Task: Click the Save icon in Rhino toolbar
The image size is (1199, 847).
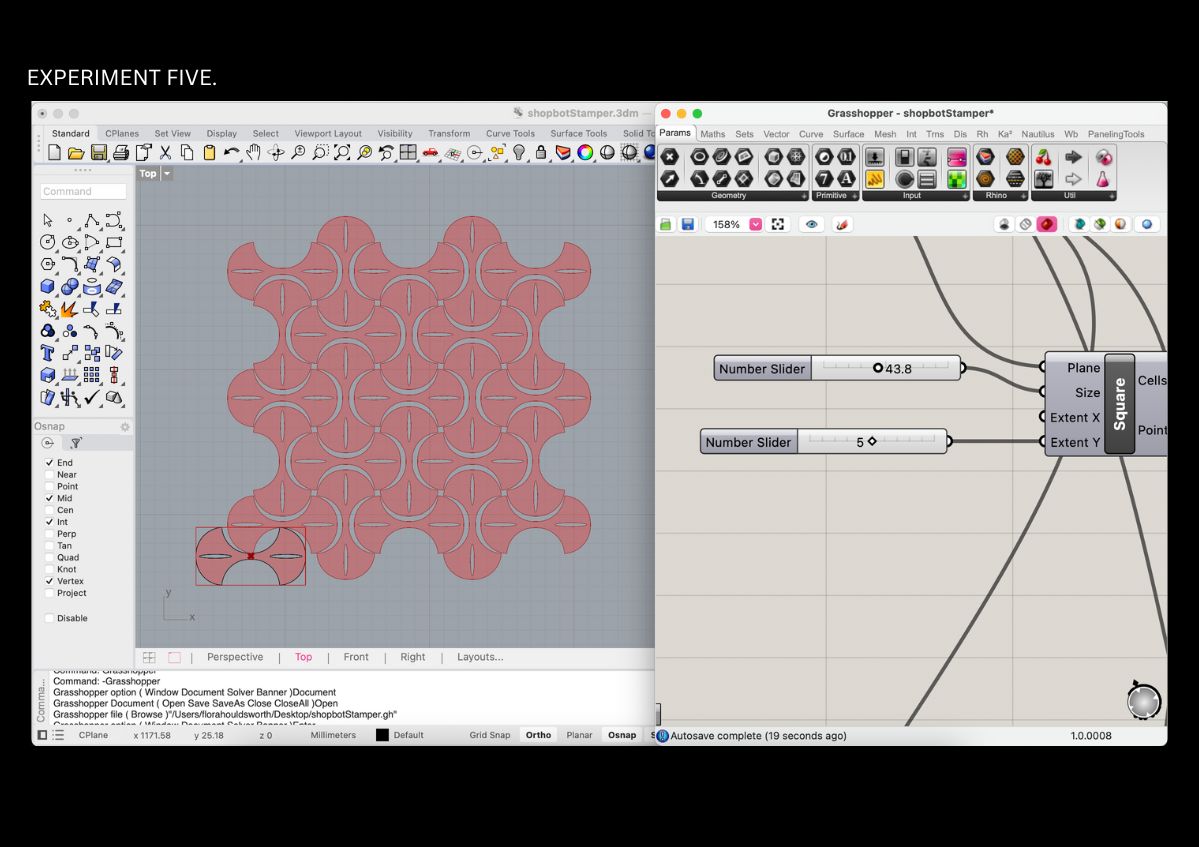Action: click(x=98, y=153)
